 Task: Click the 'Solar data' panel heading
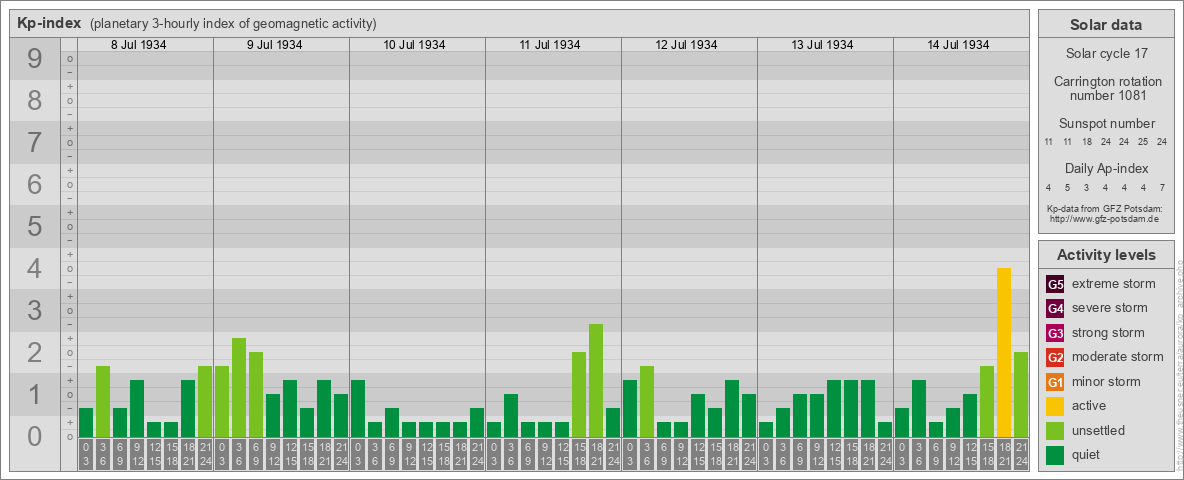pyautogui.click(x=1105, y=25)
